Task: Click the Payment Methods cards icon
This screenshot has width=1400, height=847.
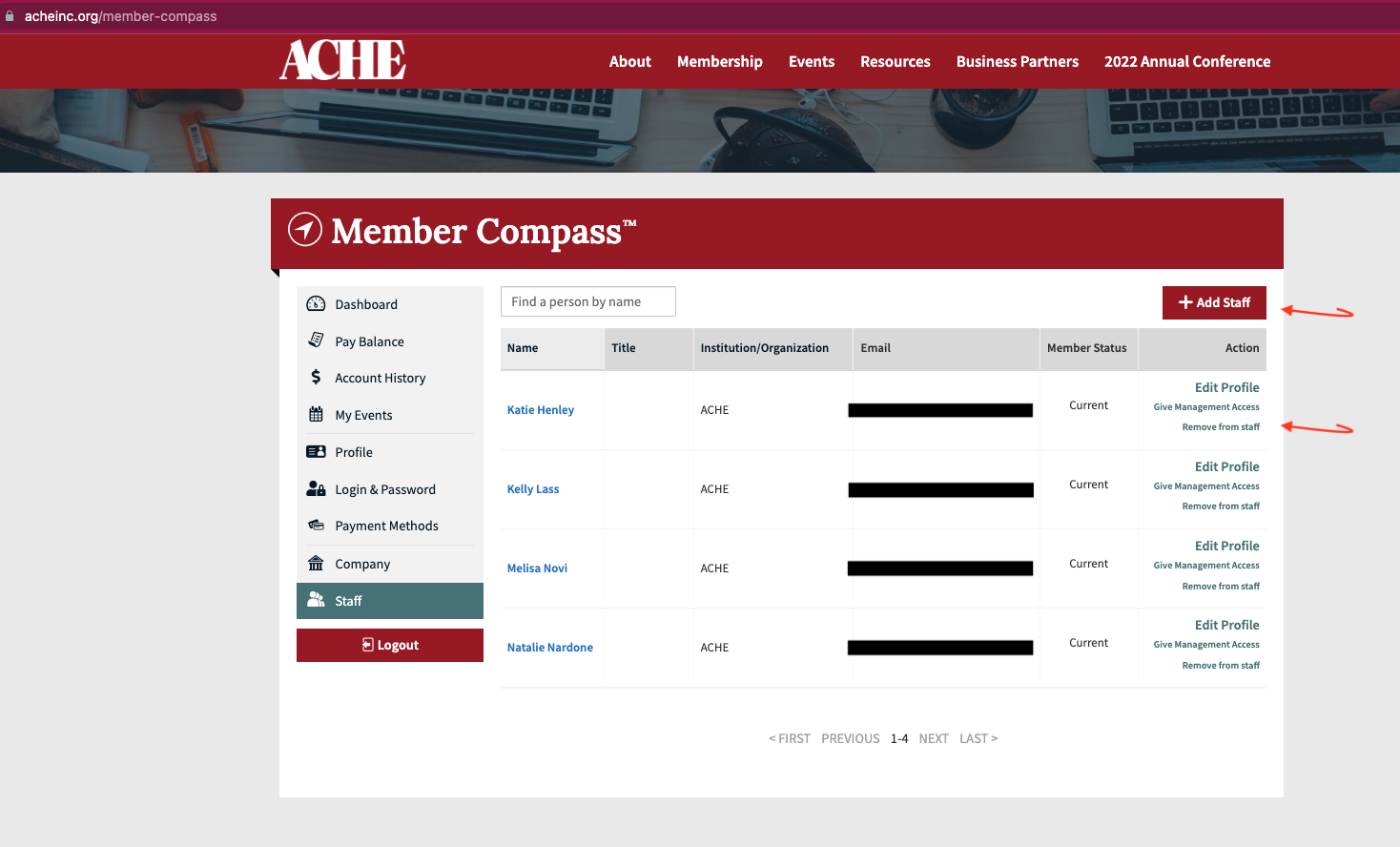Action: pyautogui.click(x=316, y=526)
